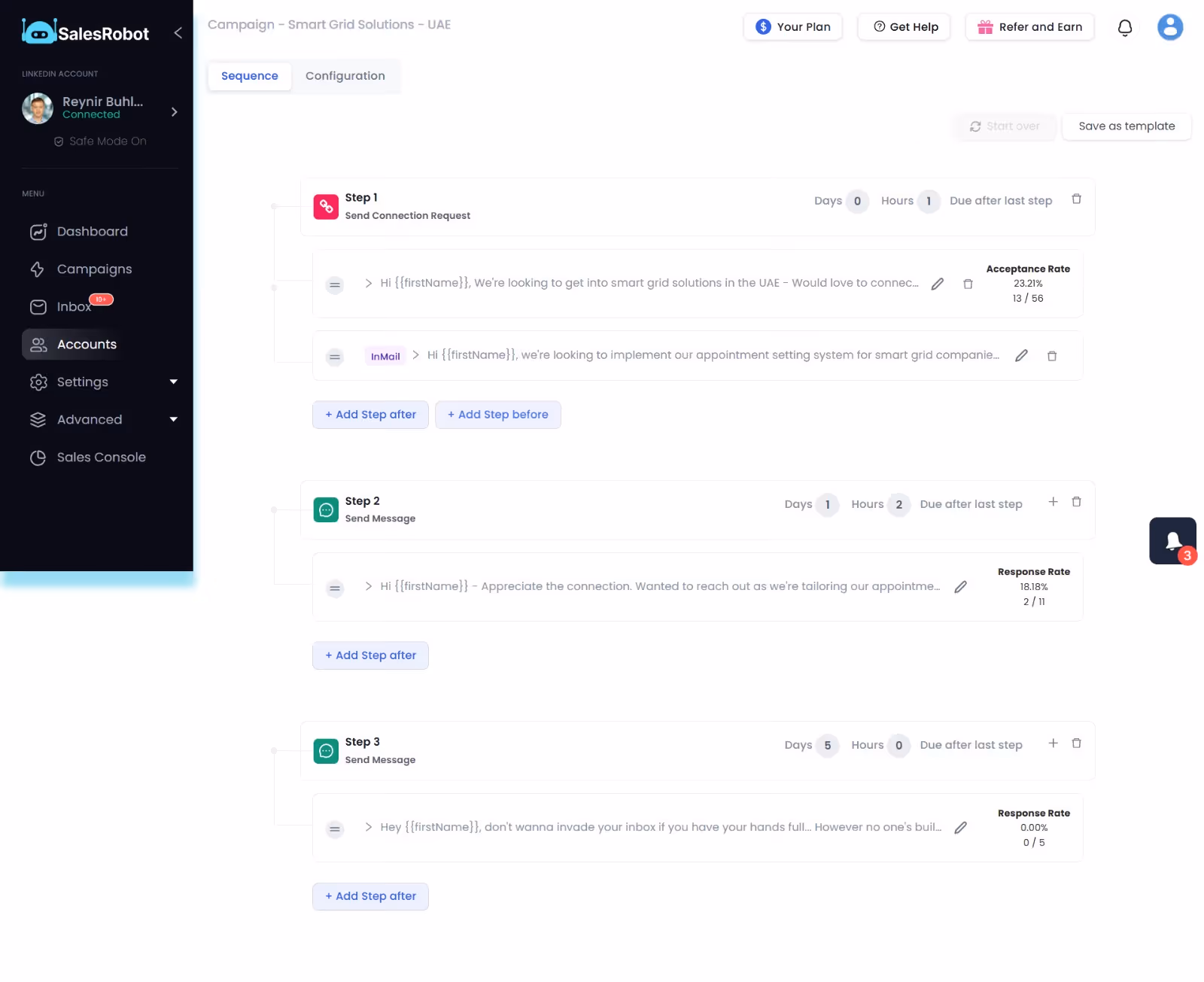This screenshot has width=1204, height=982.
Task: Open the Sales Console
Action: 102,457
